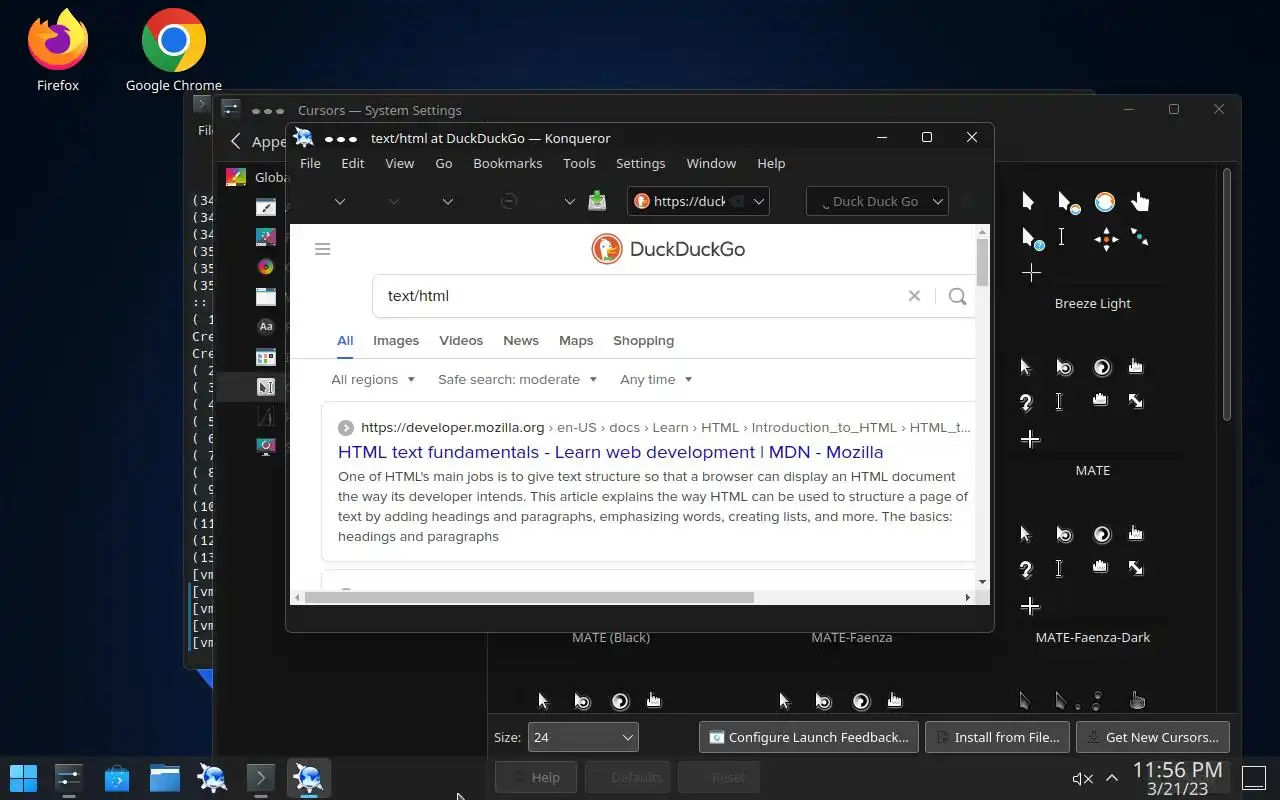Select the MATE-Faenza-Dark cursor theme
Image resolution: width=1280 pixels, height=800 pixels.
pos(1092,582)
